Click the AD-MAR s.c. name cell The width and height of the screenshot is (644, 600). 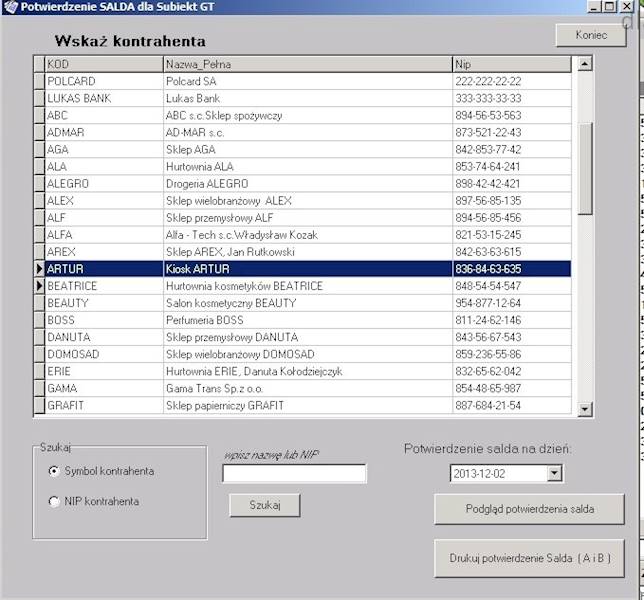tap(308, 132)
